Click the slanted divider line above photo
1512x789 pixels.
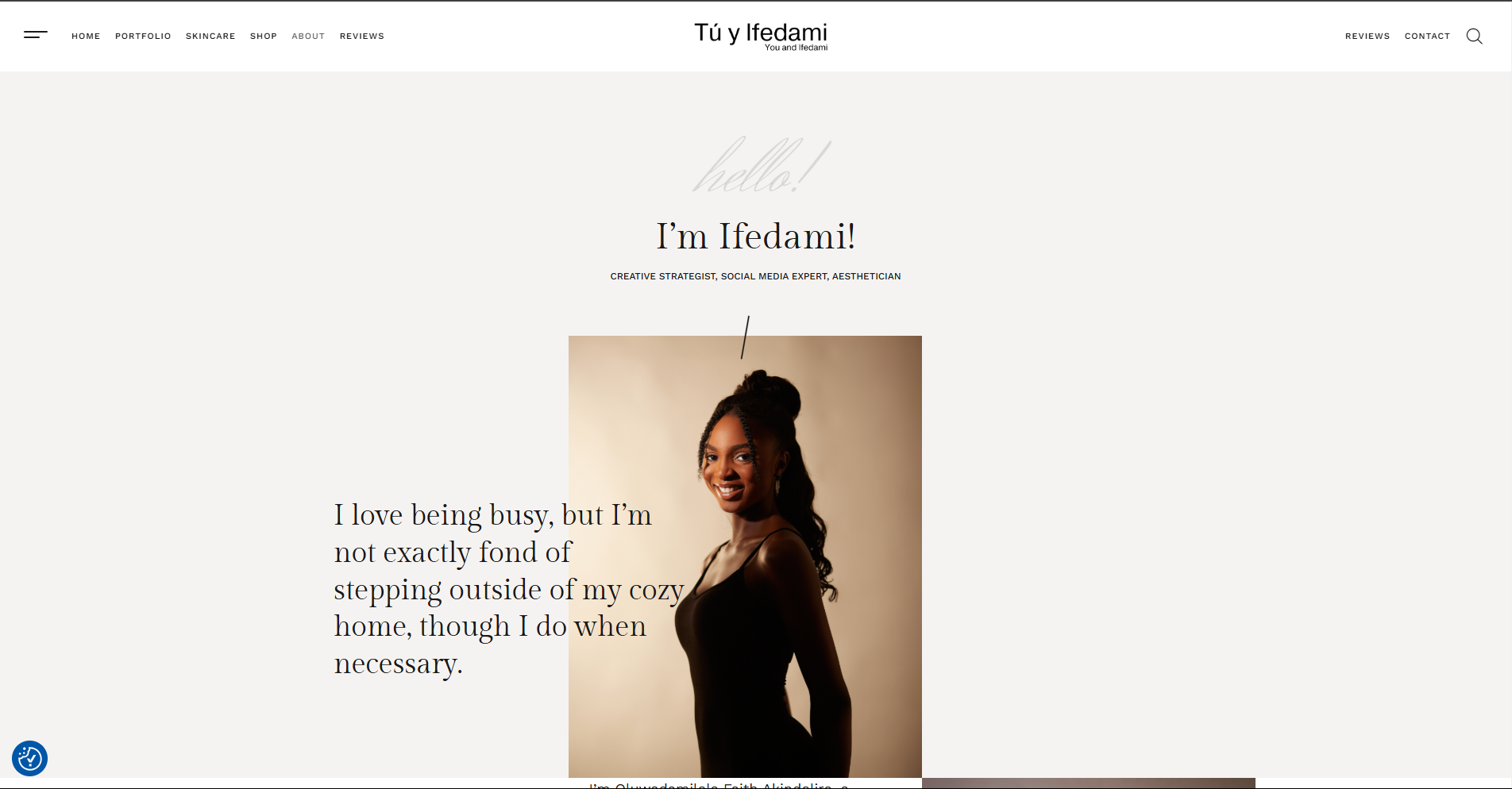746,337
